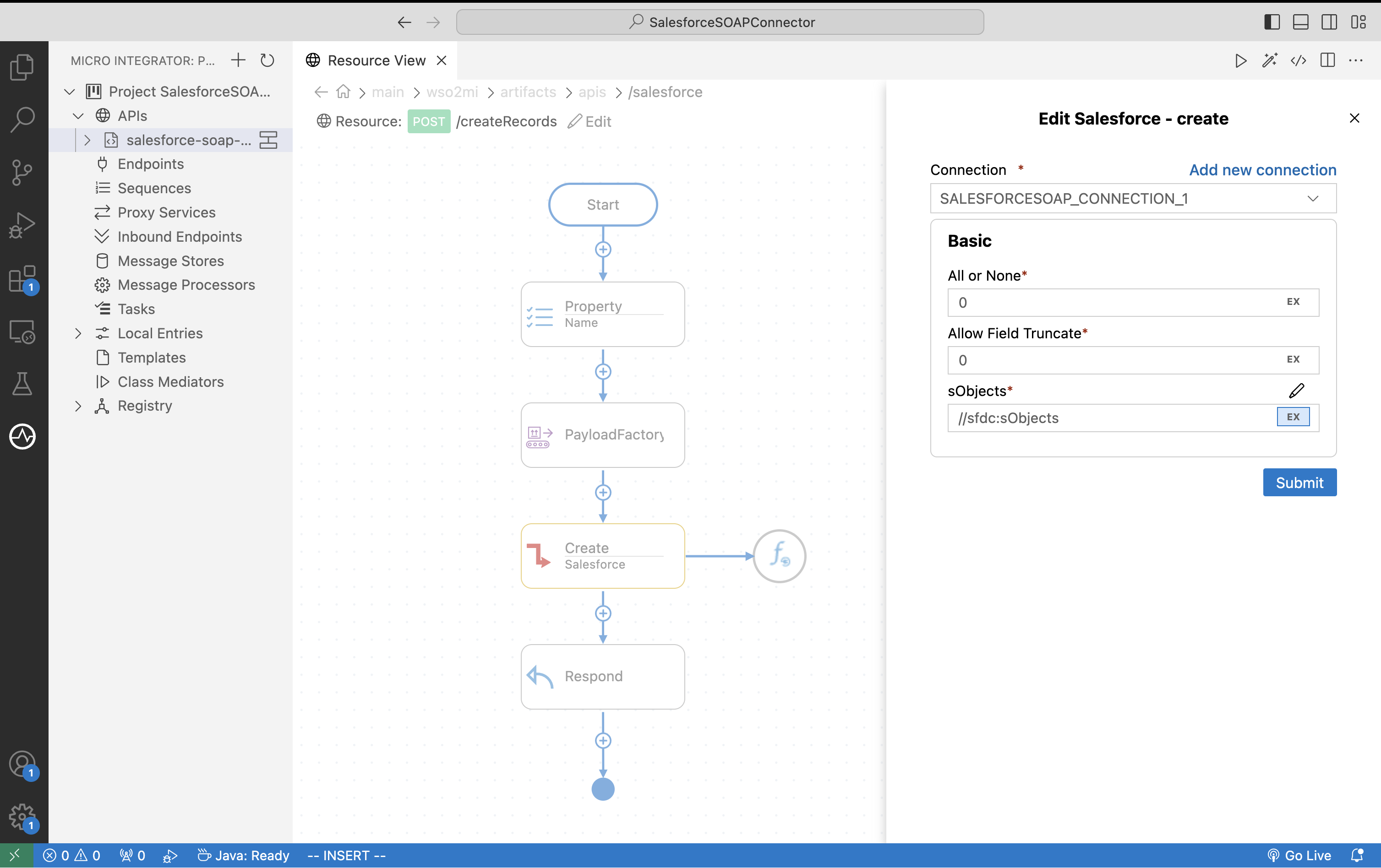
Task: Toggle bottom panel layout icon
Action: tap(1300, 22)
